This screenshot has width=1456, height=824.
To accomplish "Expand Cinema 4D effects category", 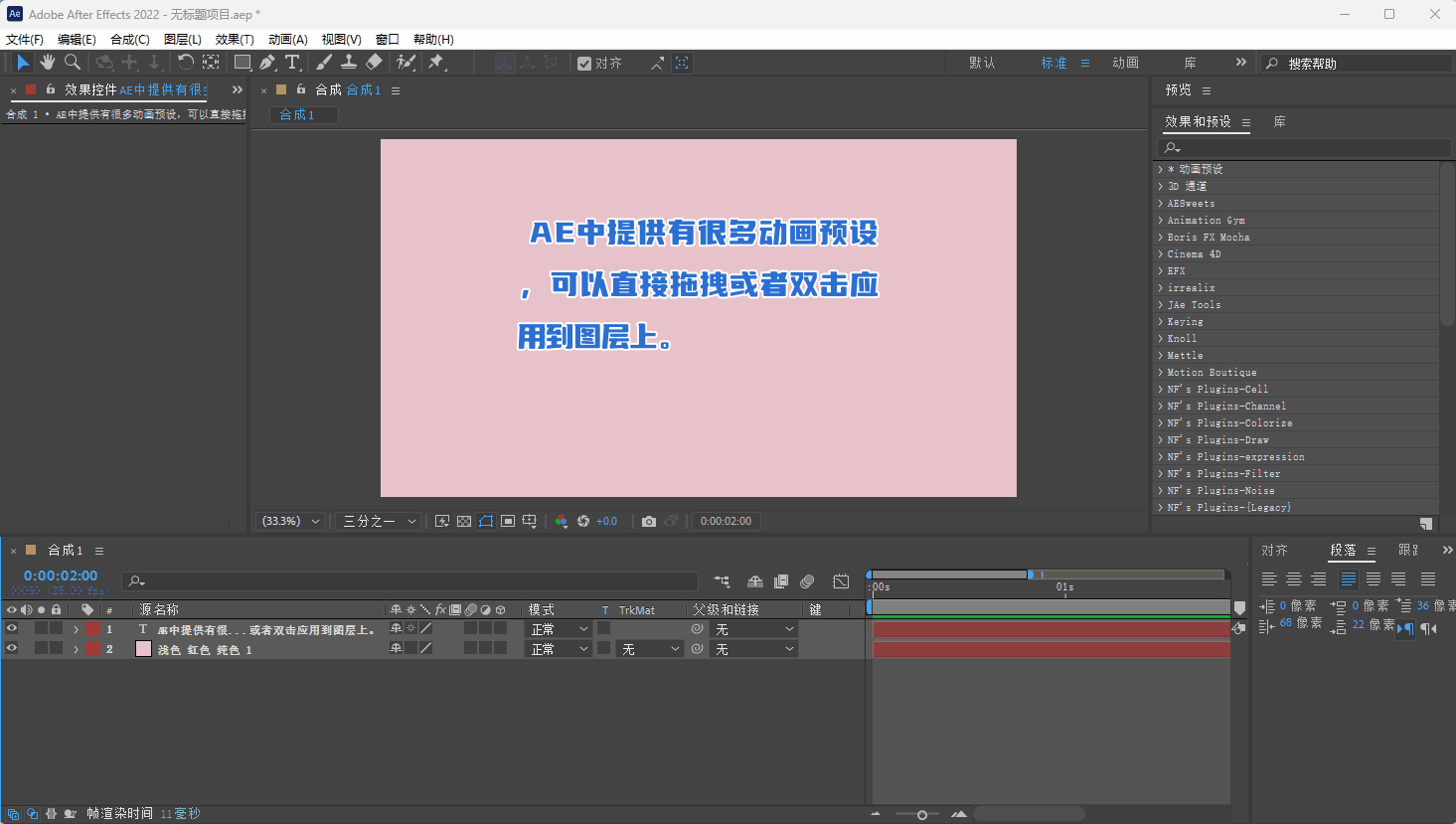I will click(1161, 253).
